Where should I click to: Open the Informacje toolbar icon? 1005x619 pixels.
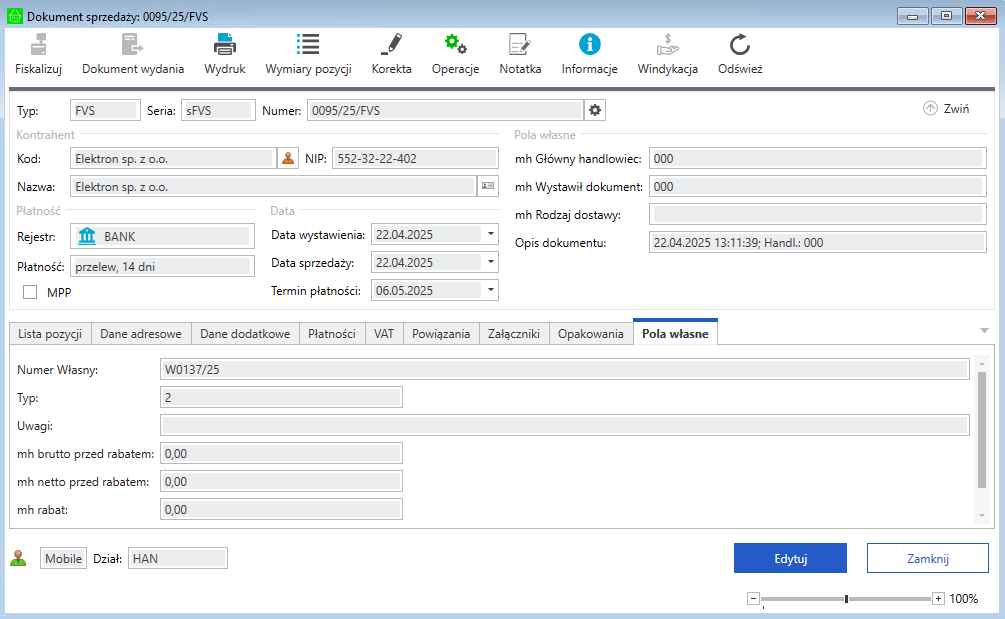point(589,45)
